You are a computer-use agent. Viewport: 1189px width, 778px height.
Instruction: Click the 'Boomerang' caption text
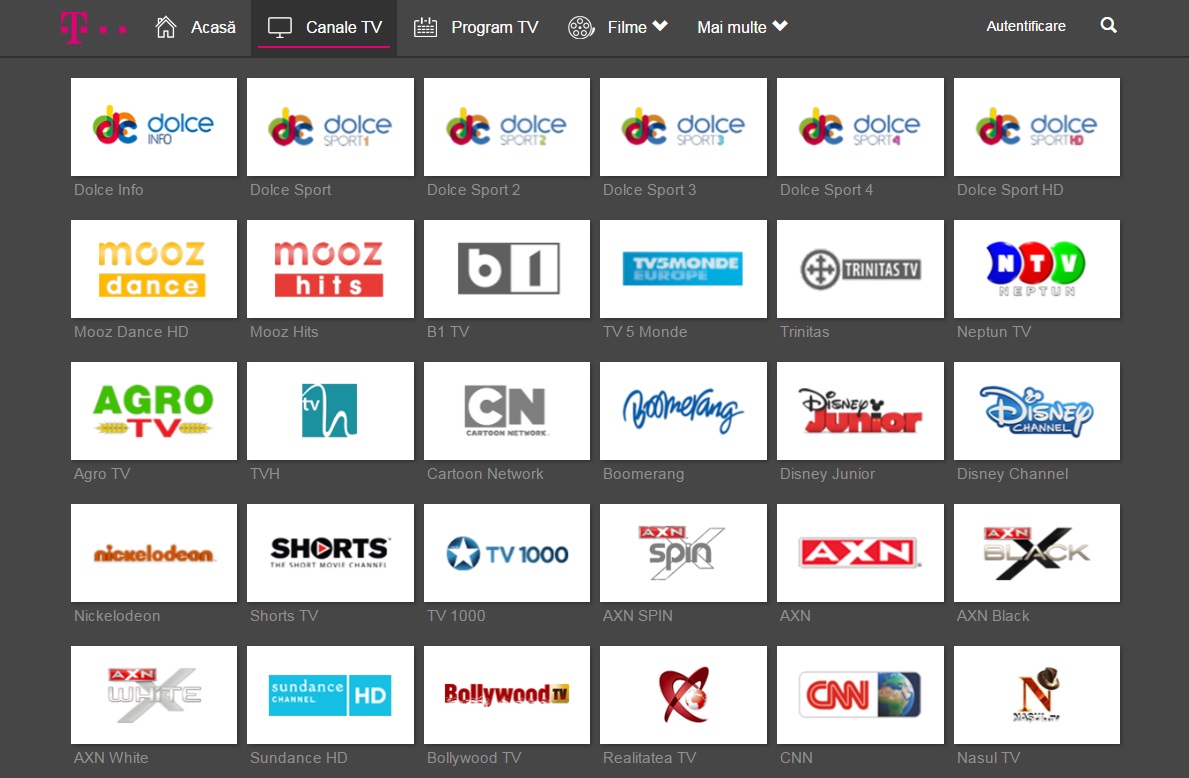tap(643, 474)
